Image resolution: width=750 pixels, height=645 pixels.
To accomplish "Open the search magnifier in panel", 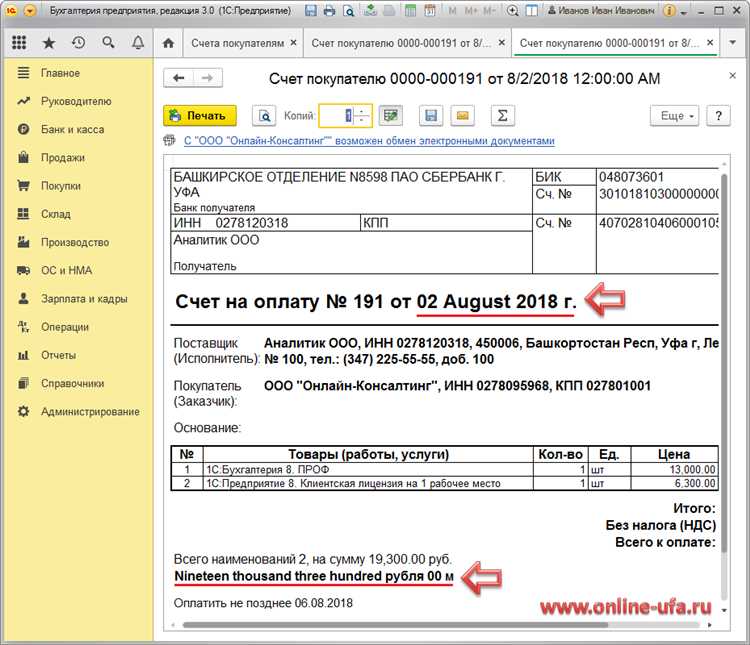I will (109, 43).
